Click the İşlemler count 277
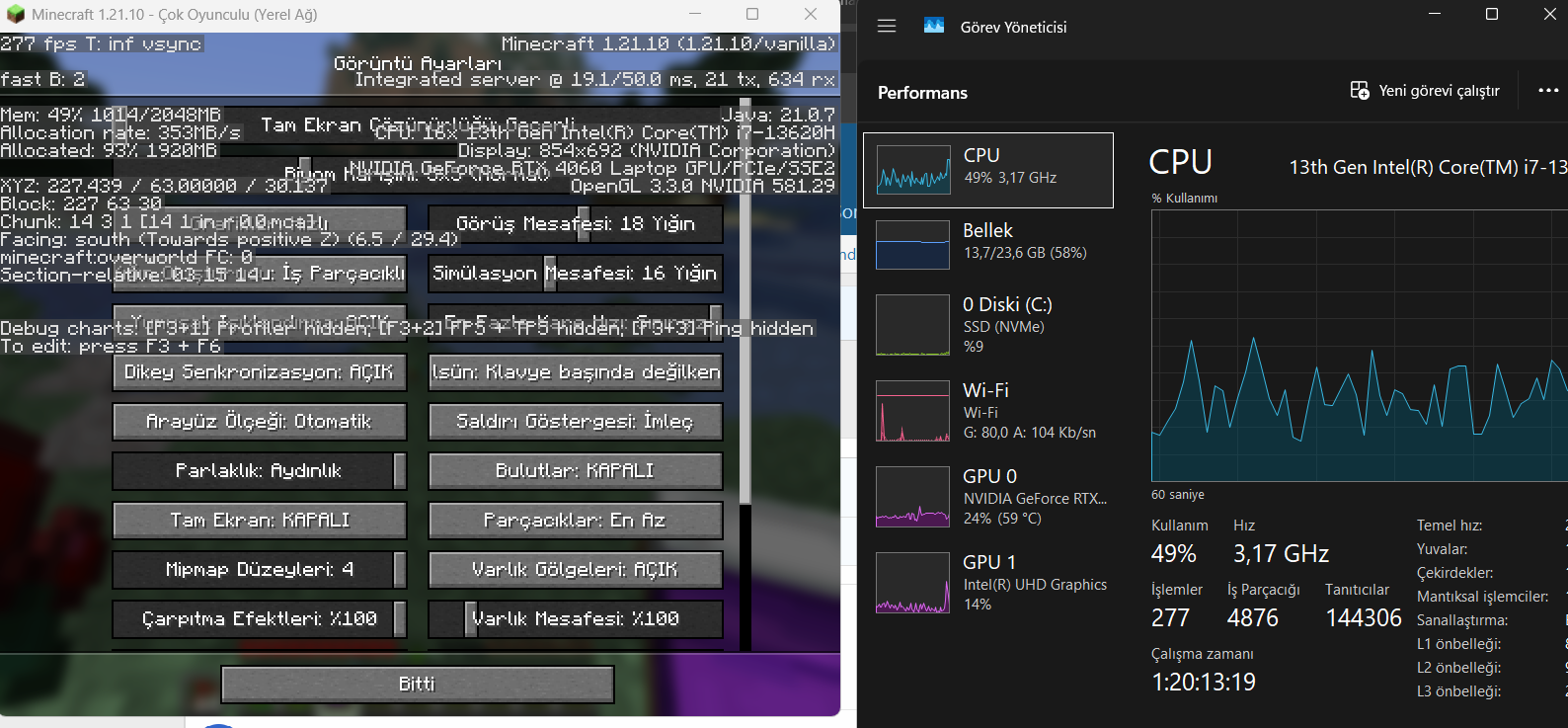Viewport: 1568px width, 728px height. [1170, 618]
